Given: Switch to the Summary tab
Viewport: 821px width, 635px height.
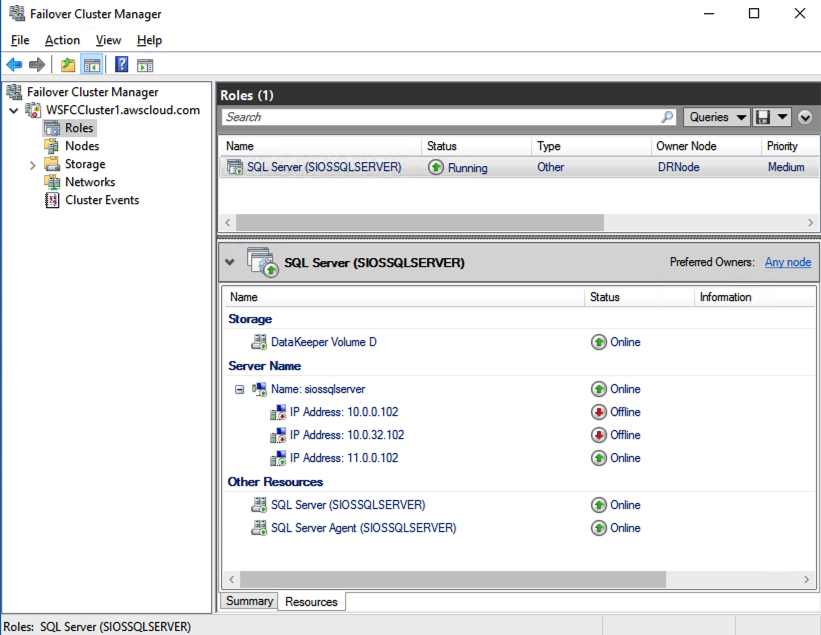Looking at the screenshot, I should [249, 601].
